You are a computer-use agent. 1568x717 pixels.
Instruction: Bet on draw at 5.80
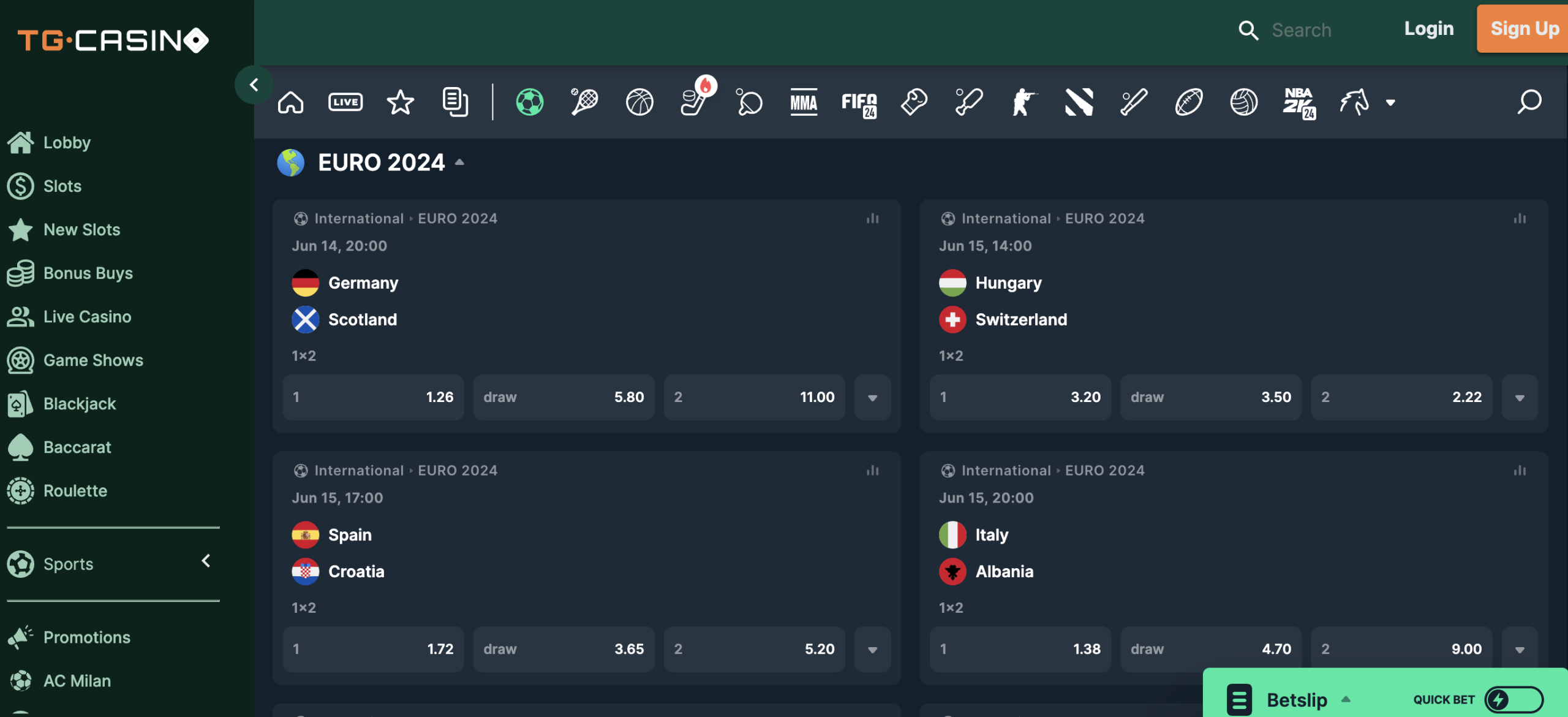point(563,398)
